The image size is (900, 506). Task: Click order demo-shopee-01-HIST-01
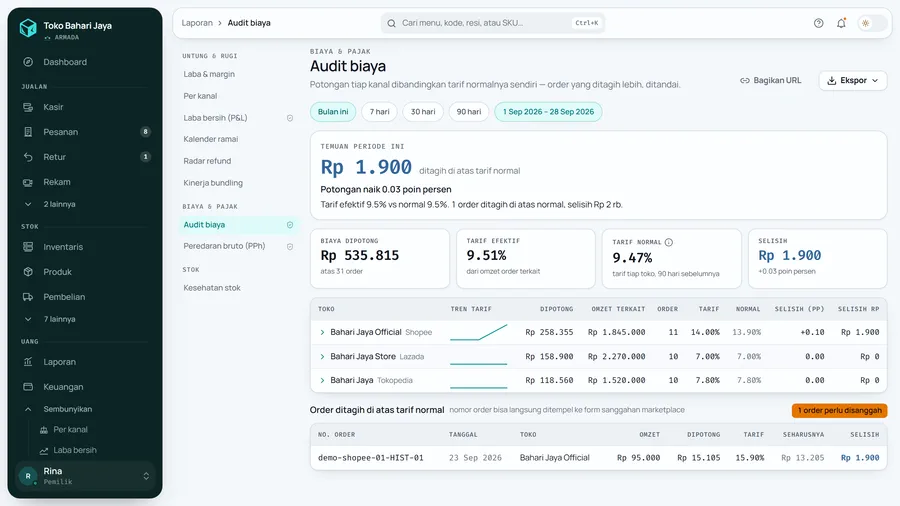pyautogui.click(x=371, y=458)
